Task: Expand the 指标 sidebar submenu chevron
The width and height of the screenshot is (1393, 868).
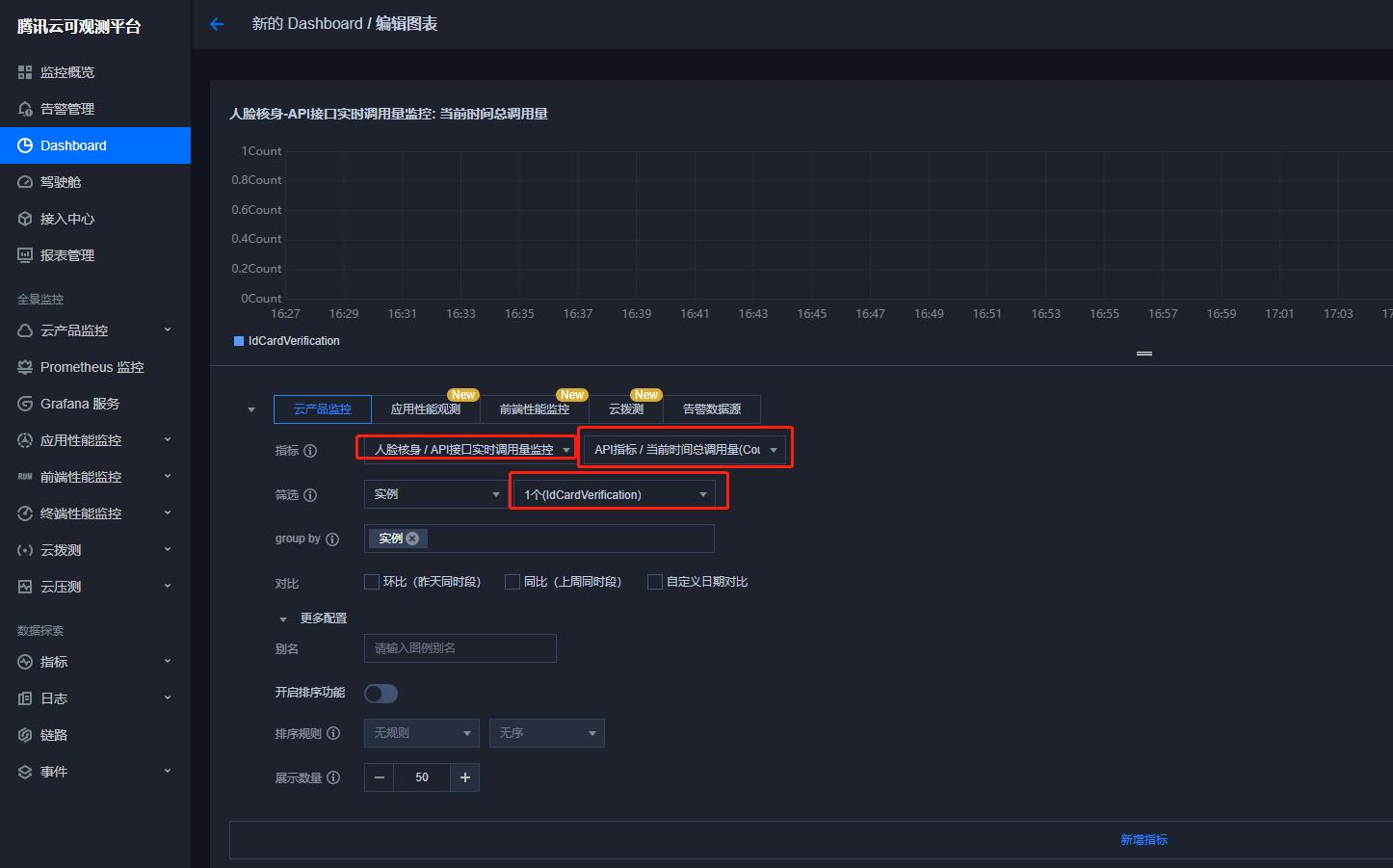Action: tap(168, 661)
